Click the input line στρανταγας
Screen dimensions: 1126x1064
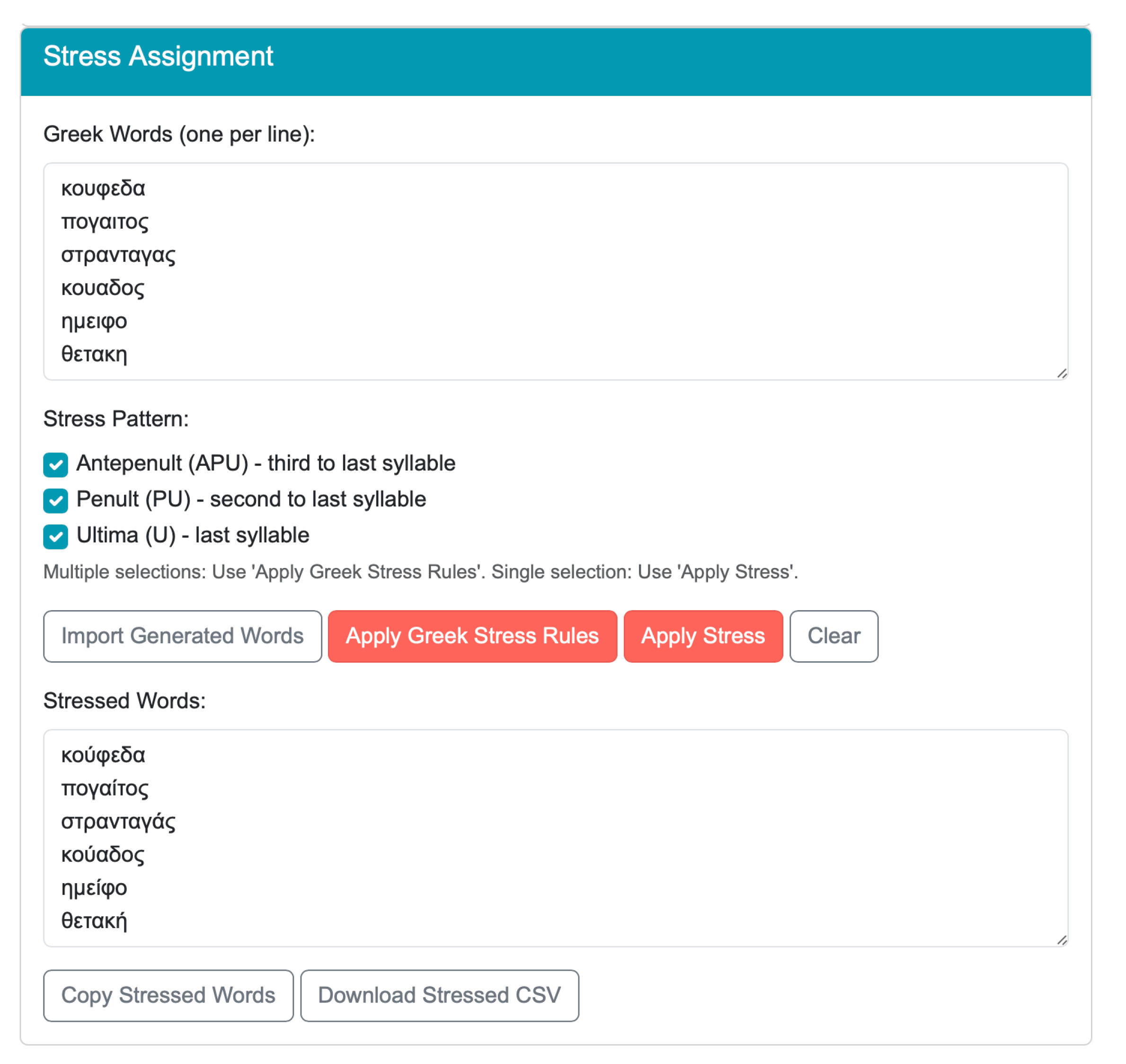(x=118, y=255)
